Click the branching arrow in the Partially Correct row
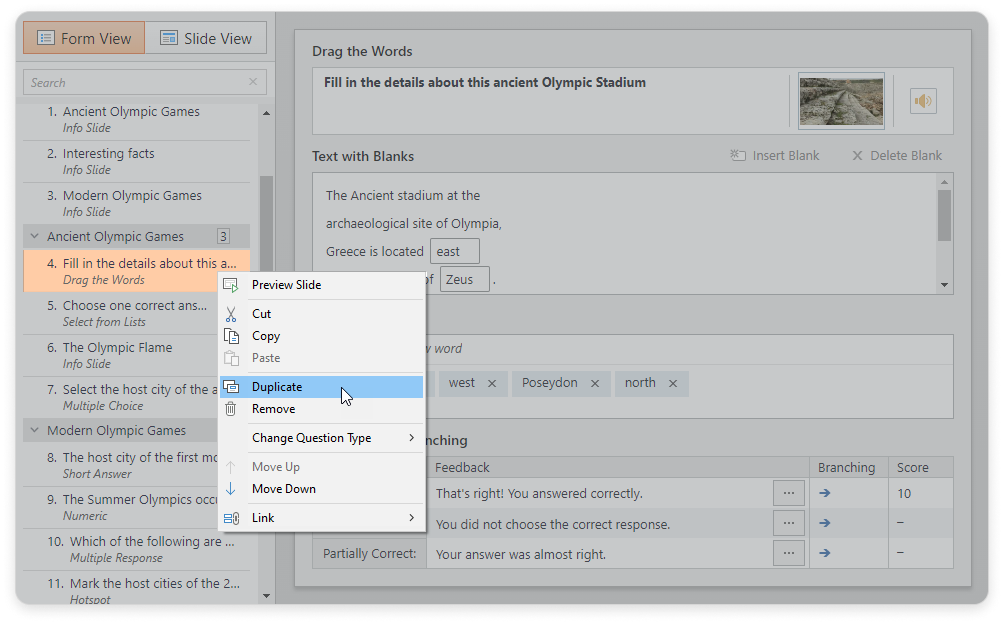This screenshot has width=1004, height=624. point(825,554)
